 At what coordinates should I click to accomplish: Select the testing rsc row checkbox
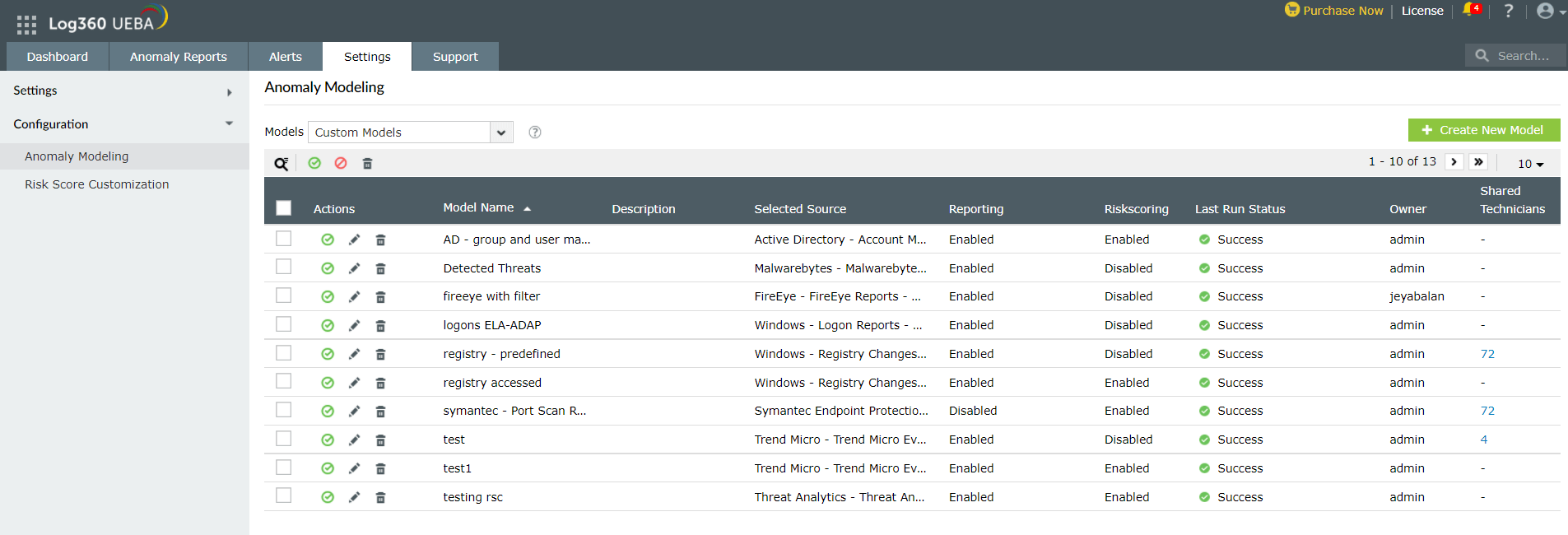284,495
